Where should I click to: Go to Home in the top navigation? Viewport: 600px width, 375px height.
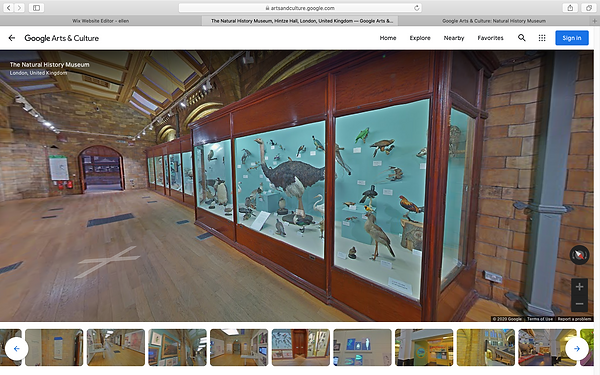(388, 38)
